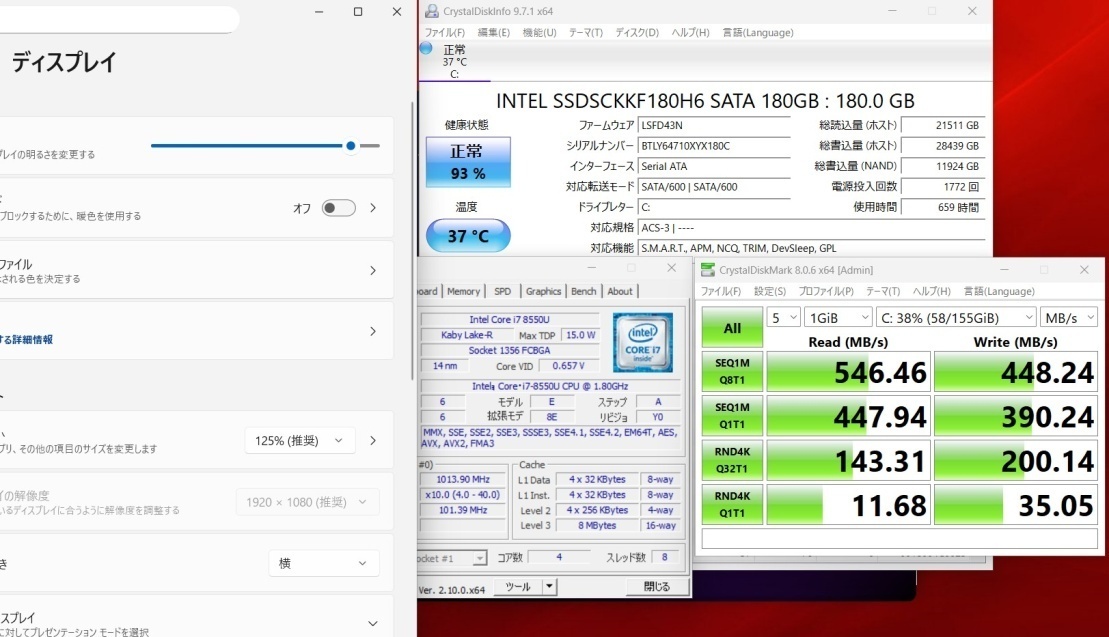Open 機能(U) menu in CrystalDiskInfo
This screenshot has width=1109, height=637.
point(539,33)
